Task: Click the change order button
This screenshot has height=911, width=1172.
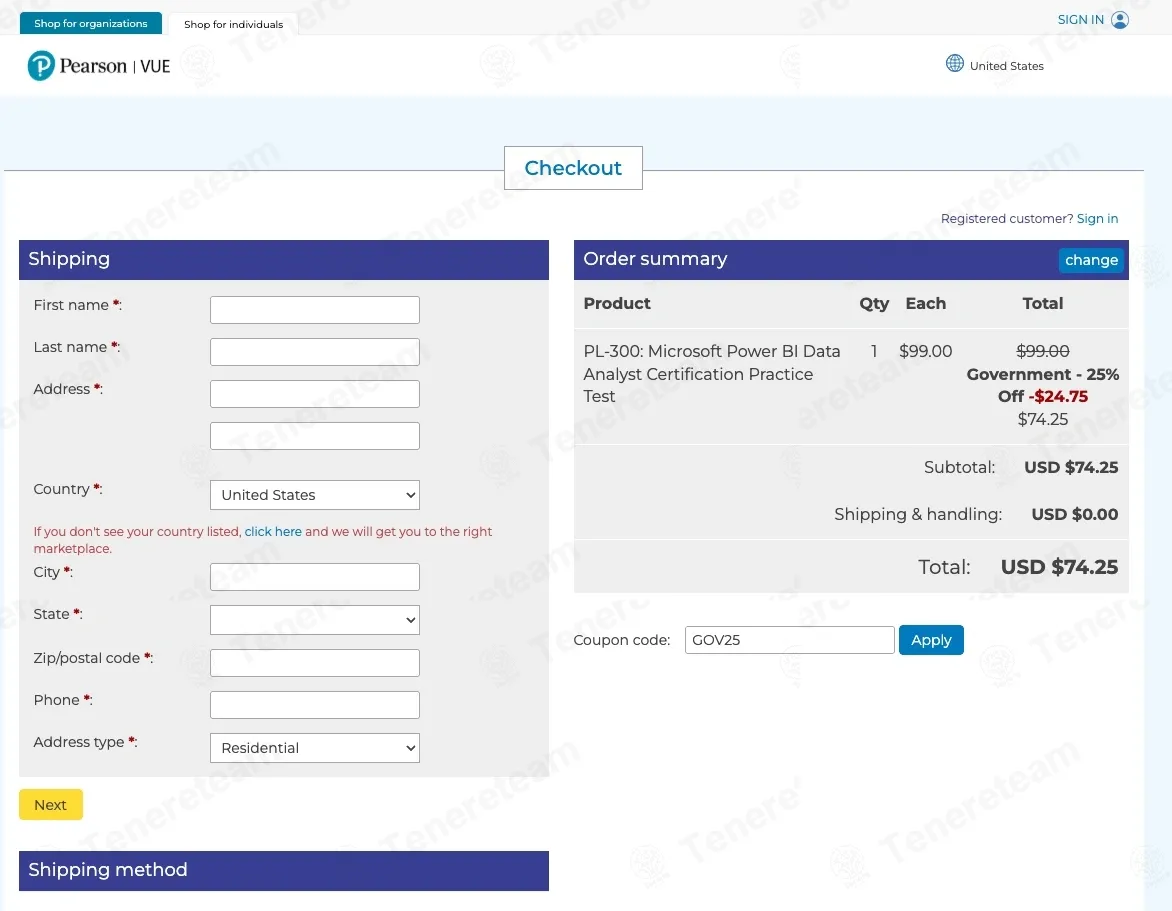Action: [1091, 260]
